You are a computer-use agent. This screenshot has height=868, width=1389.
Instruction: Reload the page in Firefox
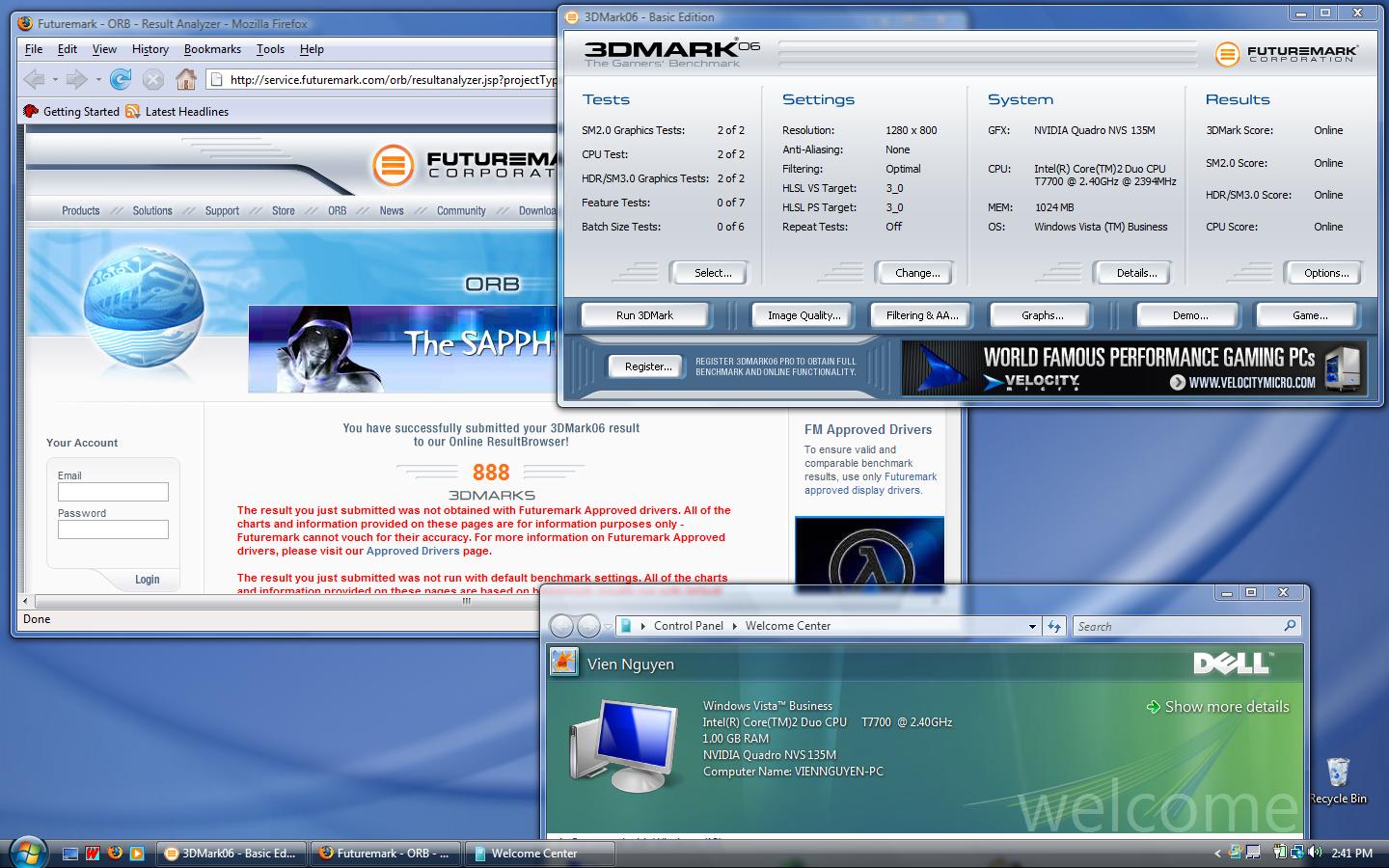(x=121, y=79)
